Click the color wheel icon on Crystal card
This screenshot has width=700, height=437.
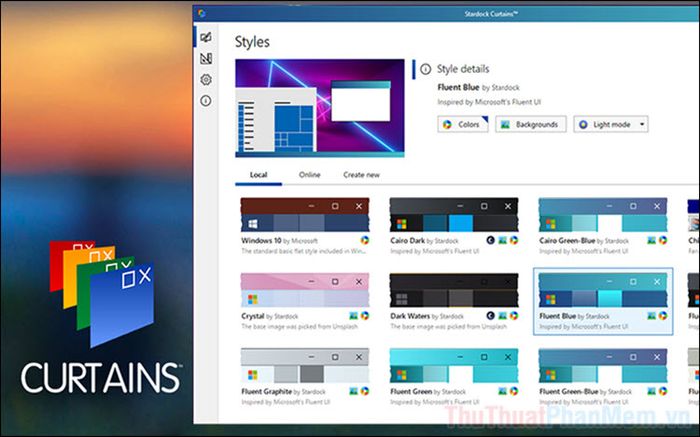tap(365, 316)
